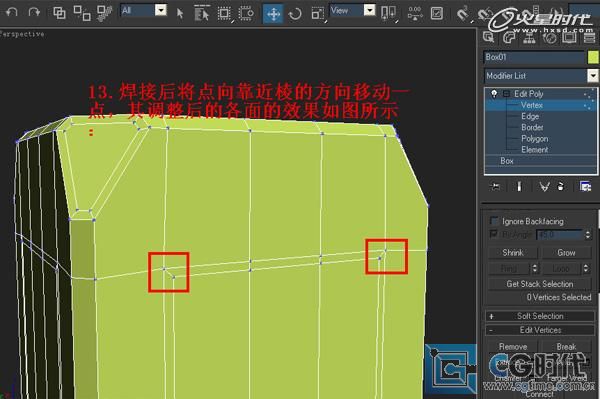Select the Edge sub-object level
The width and height of the screenshot is (600, 399).
(530, 116)
